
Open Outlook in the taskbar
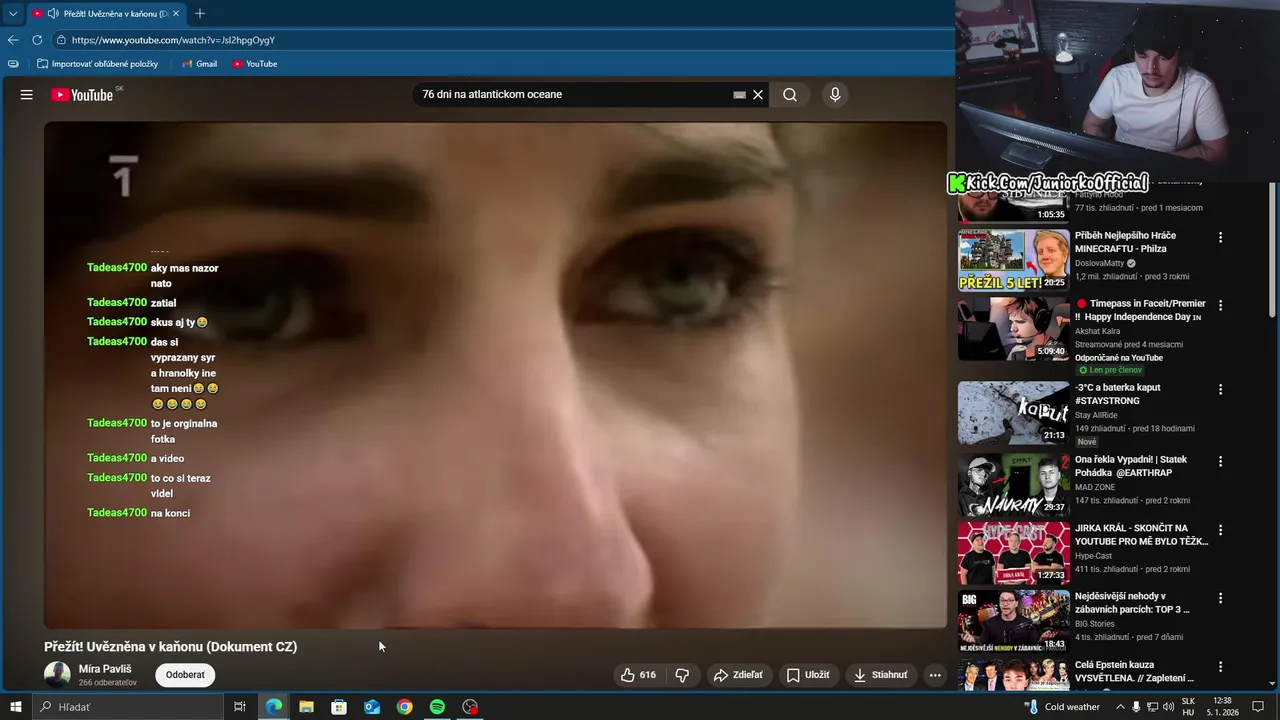(x=372, y=707)
